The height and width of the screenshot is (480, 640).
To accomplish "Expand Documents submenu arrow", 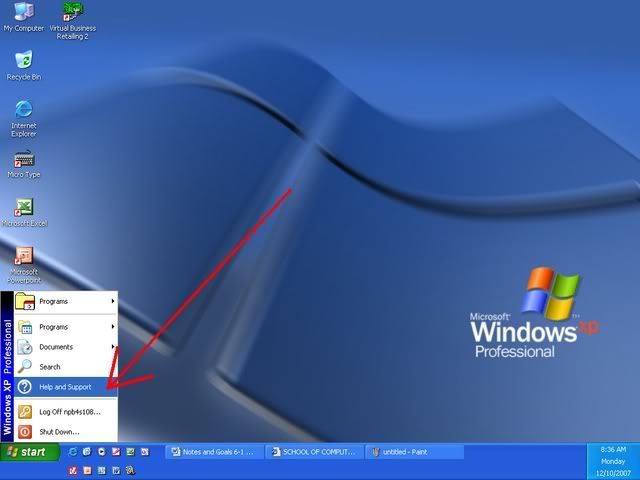I will (113, 347).
